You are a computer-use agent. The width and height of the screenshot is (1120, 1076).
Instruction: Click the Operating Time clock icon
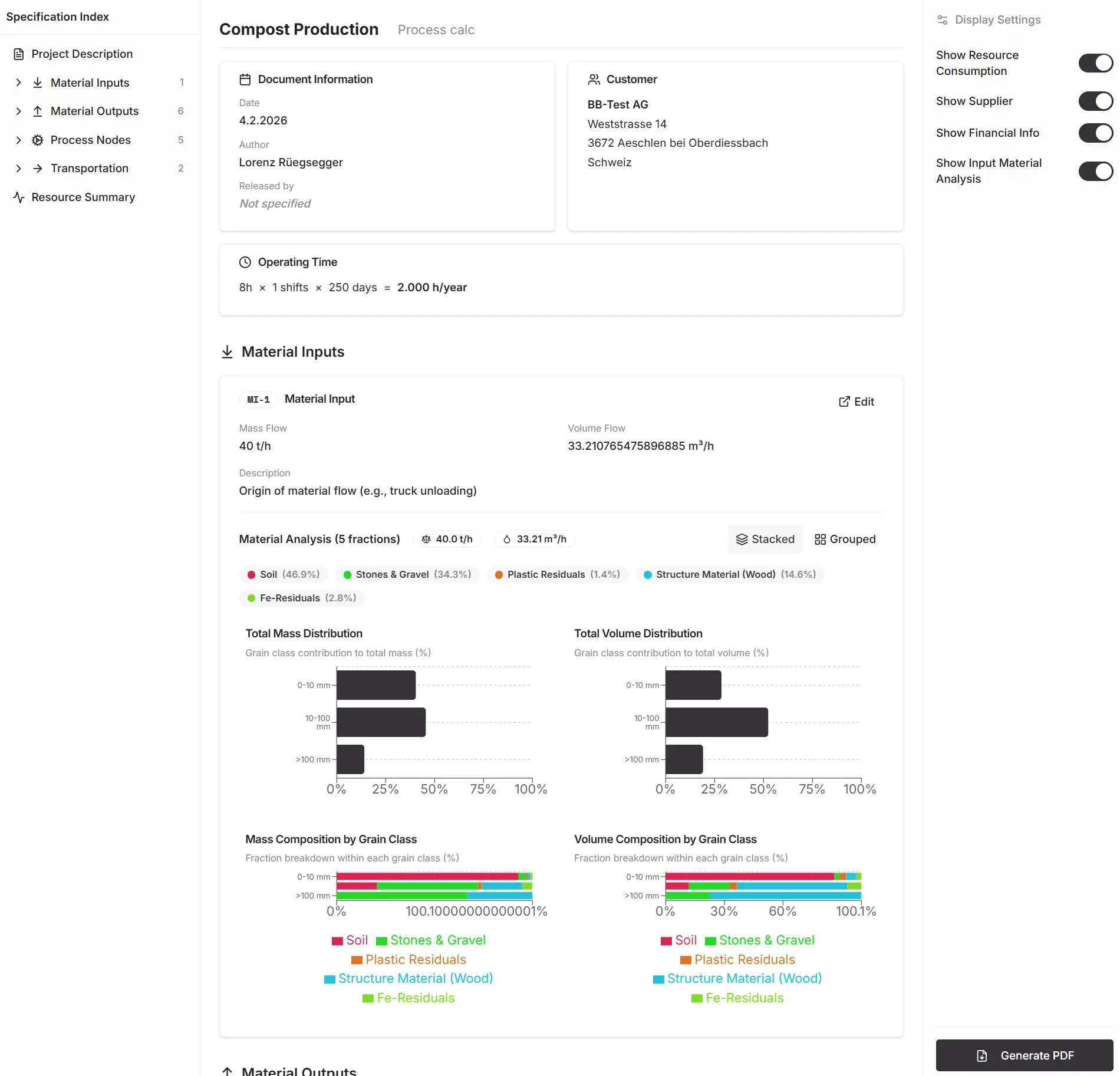(245, 262)
